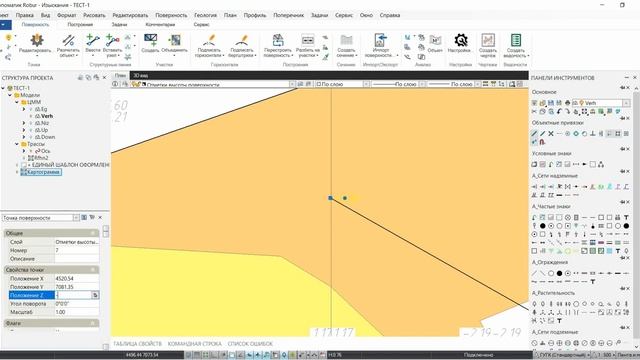640x360 pixels.
Task: Toggle visibility of the Up surface
Action: tap(31, 130)
